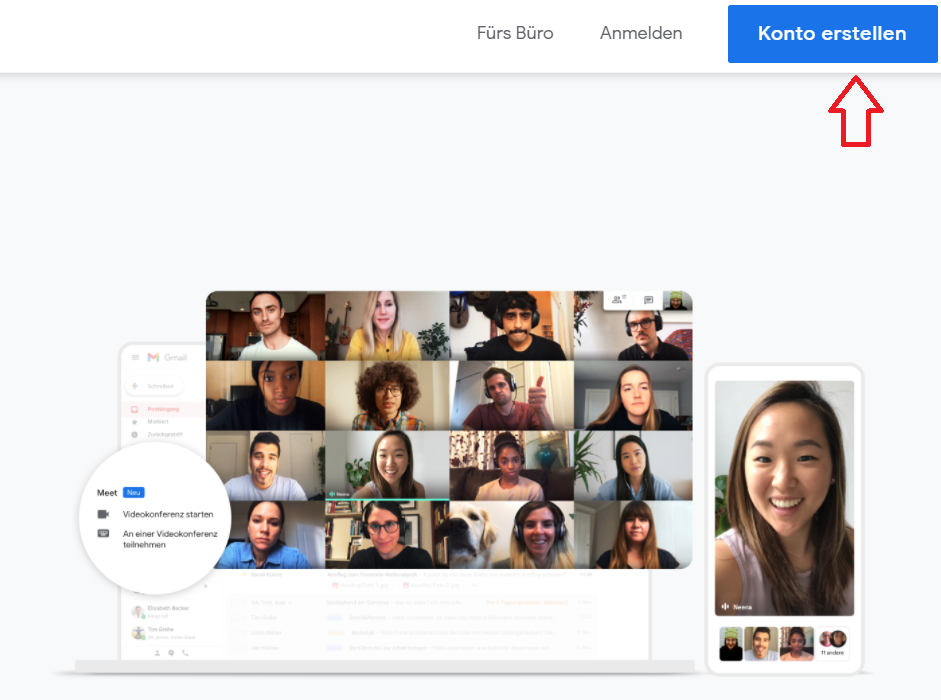Select the Zurückgestellt snoozed folder
941x700 pixels.
coord(164,434)
